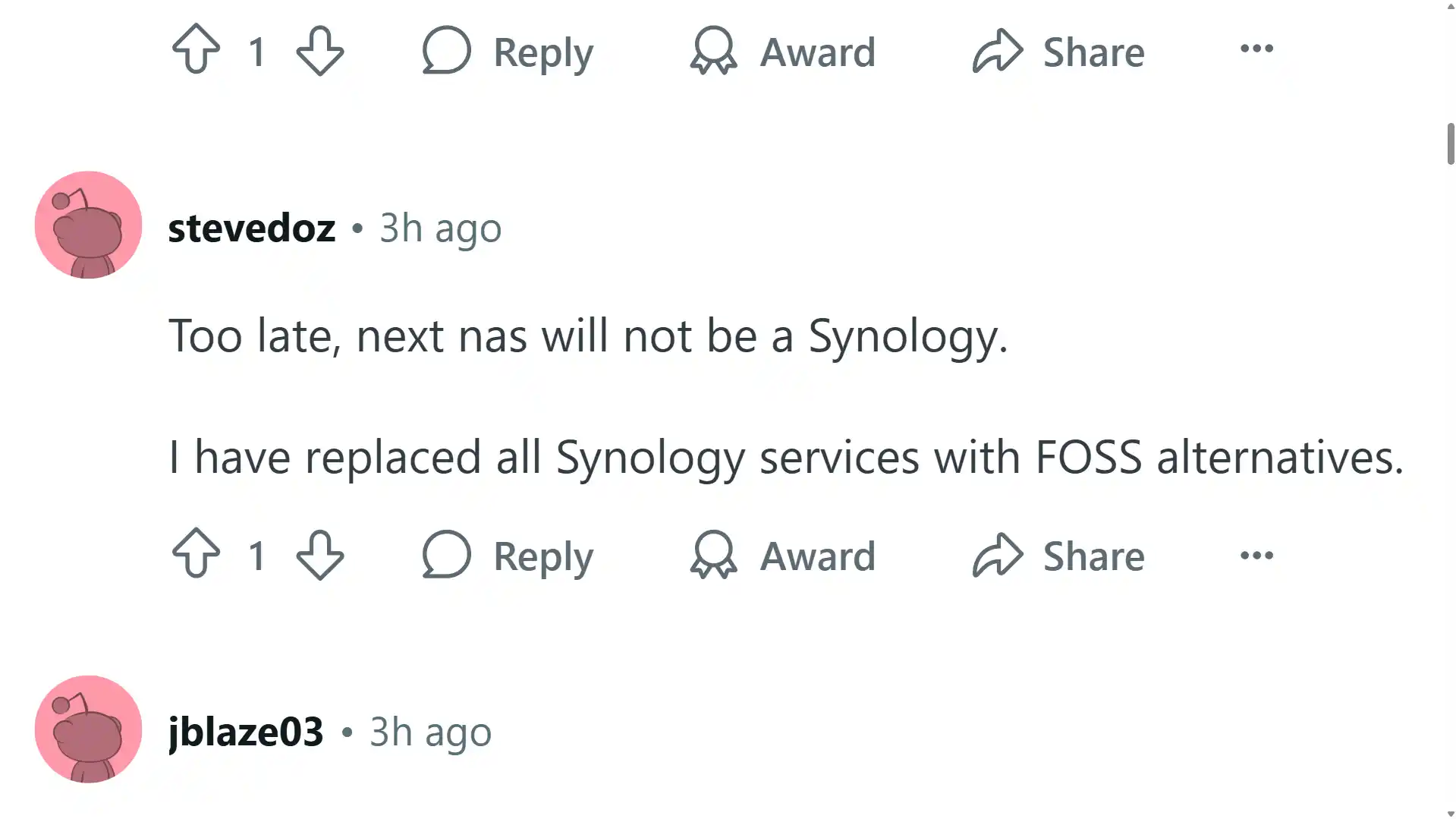
Task: Click jblaze03's avatar image
Action: [x=88, y=729]
